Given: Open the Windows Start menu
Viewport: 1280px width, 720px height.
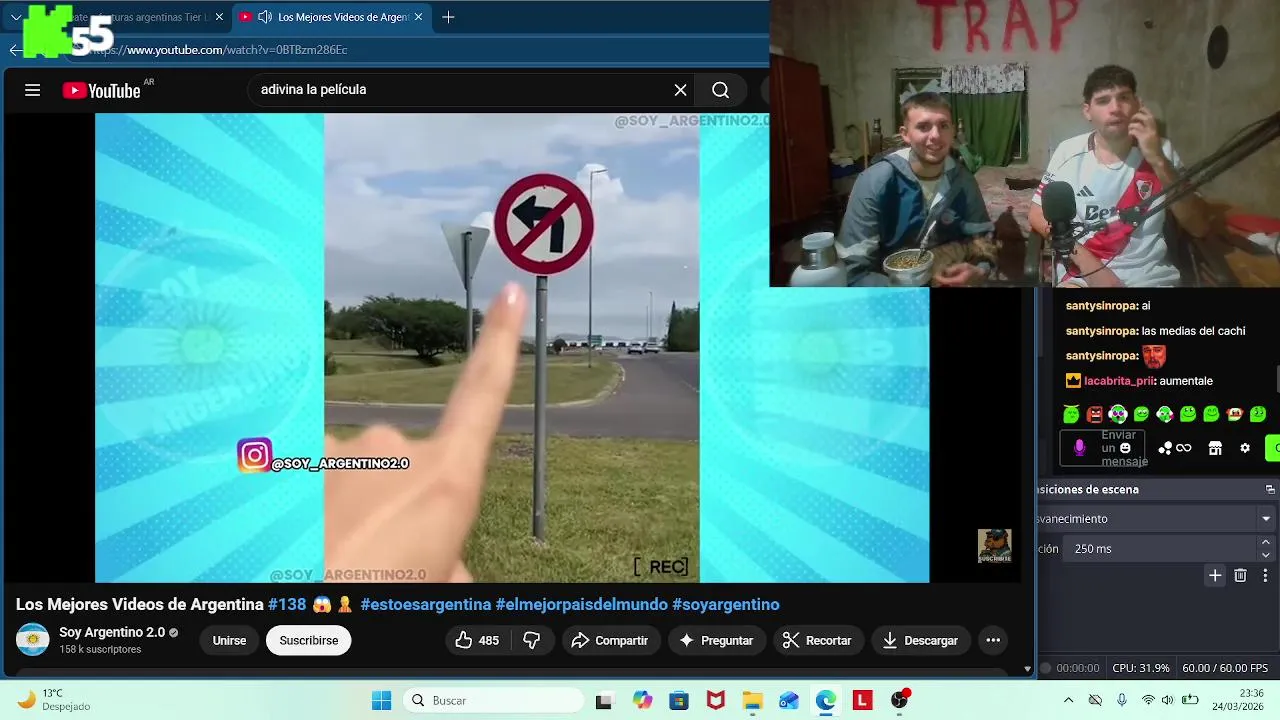Looking at the screenshot, I should click(381, 700).
